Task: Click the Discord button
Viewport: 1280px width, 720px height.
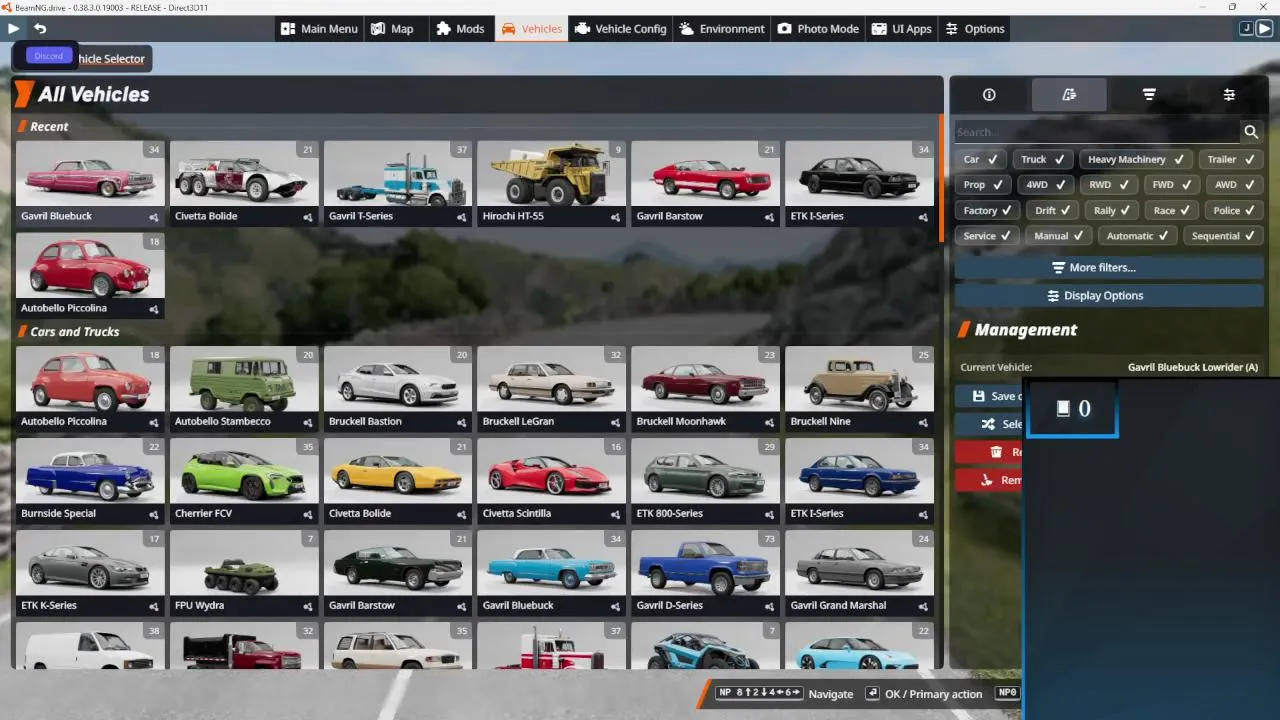Action: coord(48,56)
